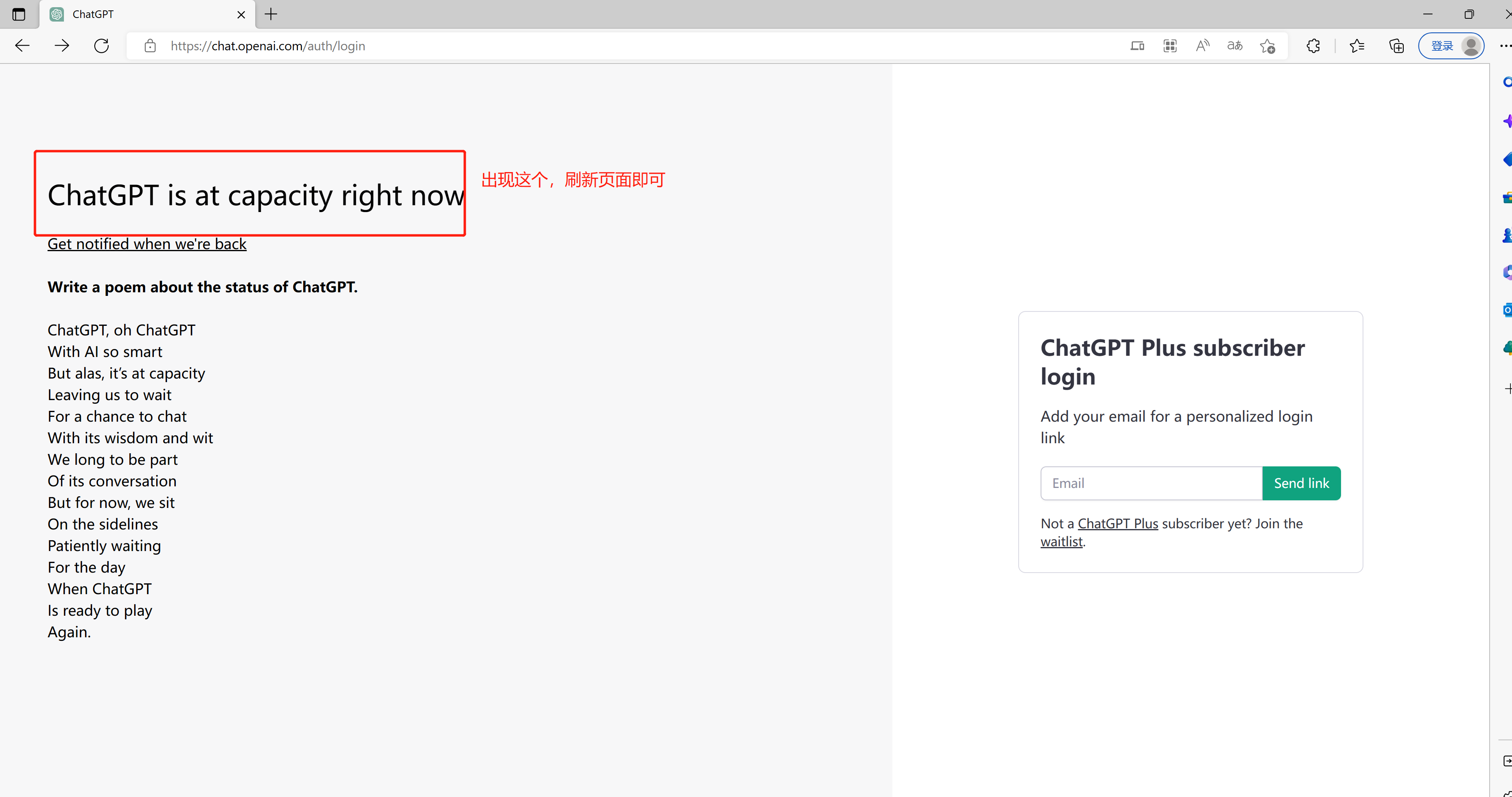Click 'Write a poem about the status' prompt
The height and width of the screenshot is (797, 1512).
[x=203, y=287]
